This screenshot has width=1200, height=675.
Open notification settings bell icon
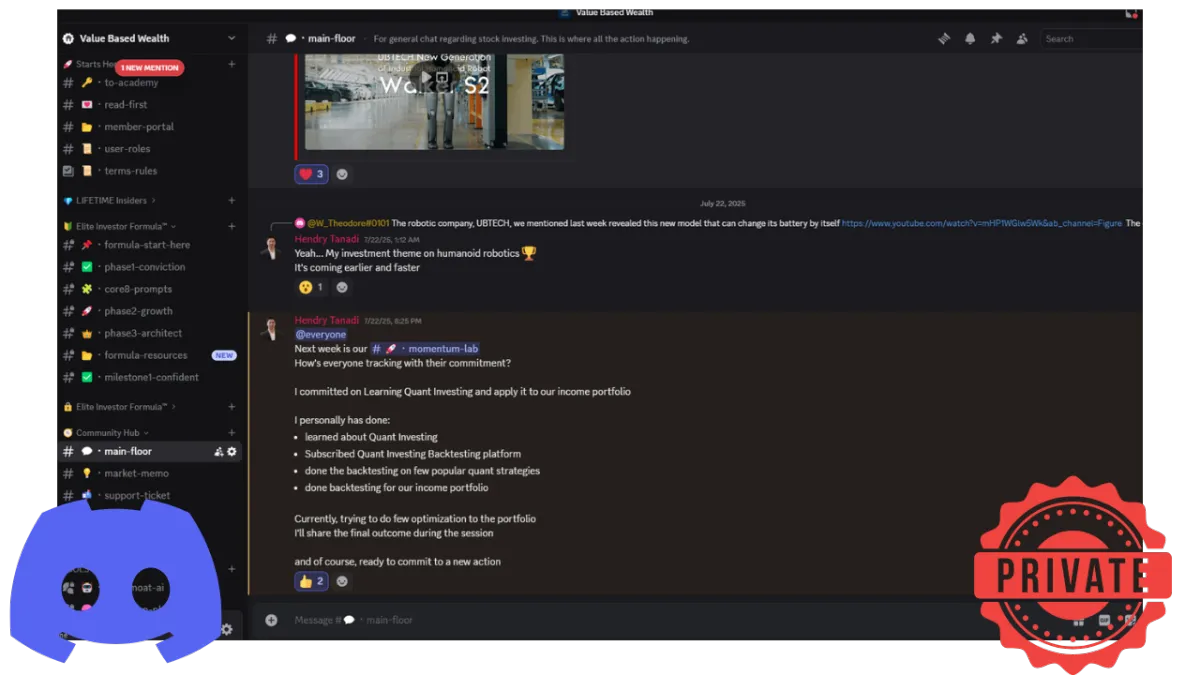click(969, 39)
